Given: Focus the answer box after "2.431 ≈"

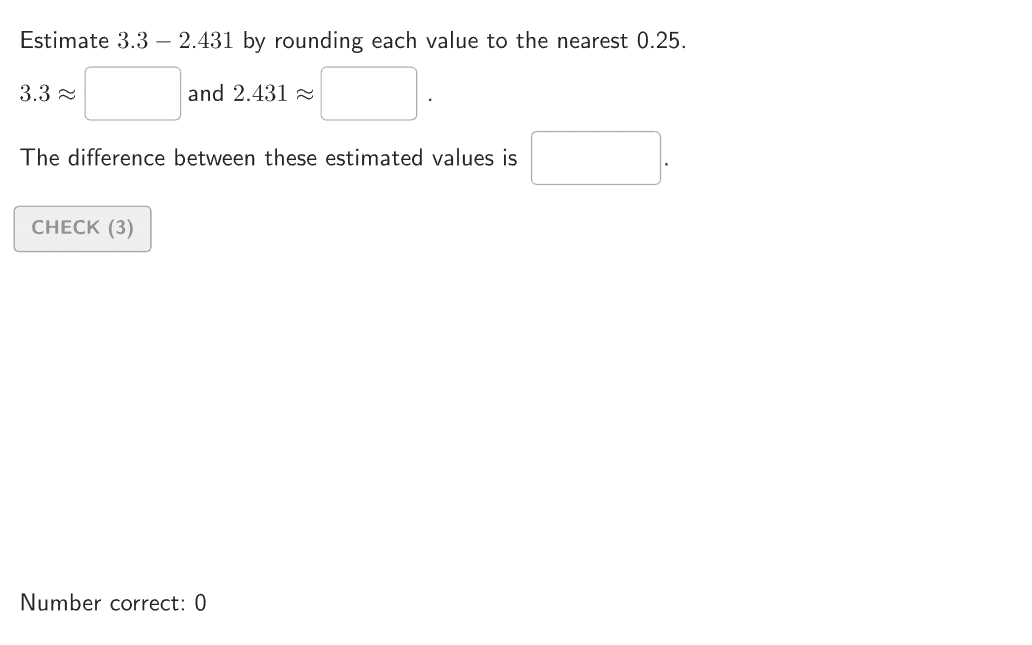Looking at the screenshot, I should tap(368, 94).
